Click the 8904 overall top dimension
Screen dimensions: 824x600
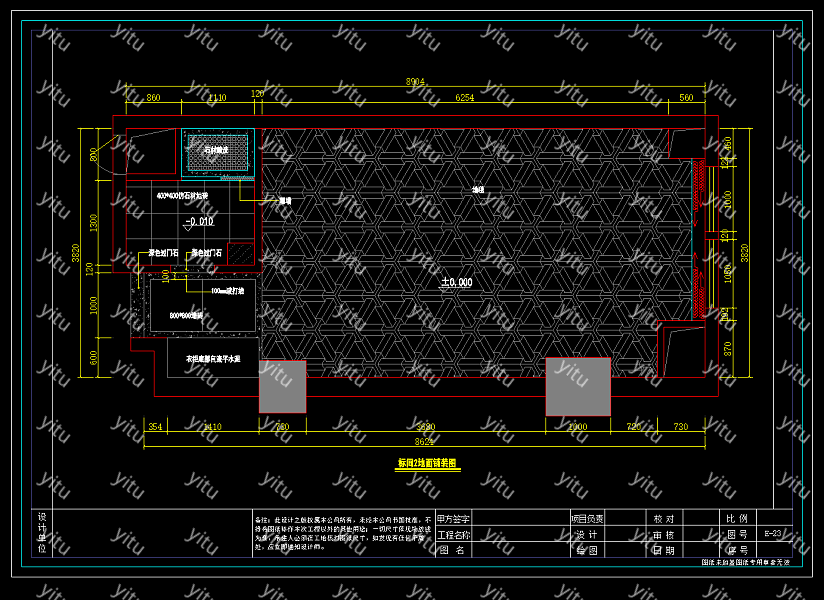[x=415, y=81]
